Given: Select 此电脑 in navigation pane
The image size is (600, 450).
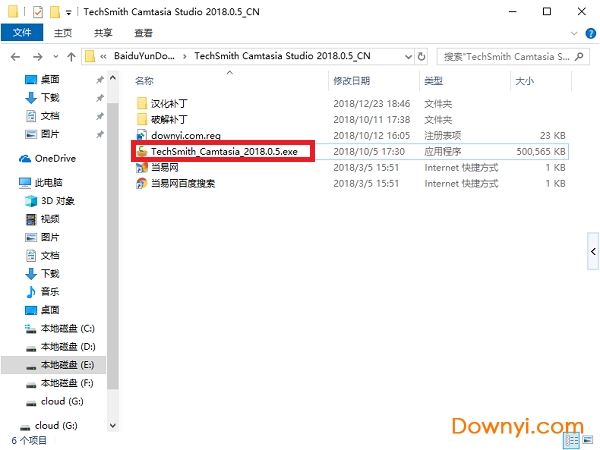Looking at the screenshot, I should (48, 183).
